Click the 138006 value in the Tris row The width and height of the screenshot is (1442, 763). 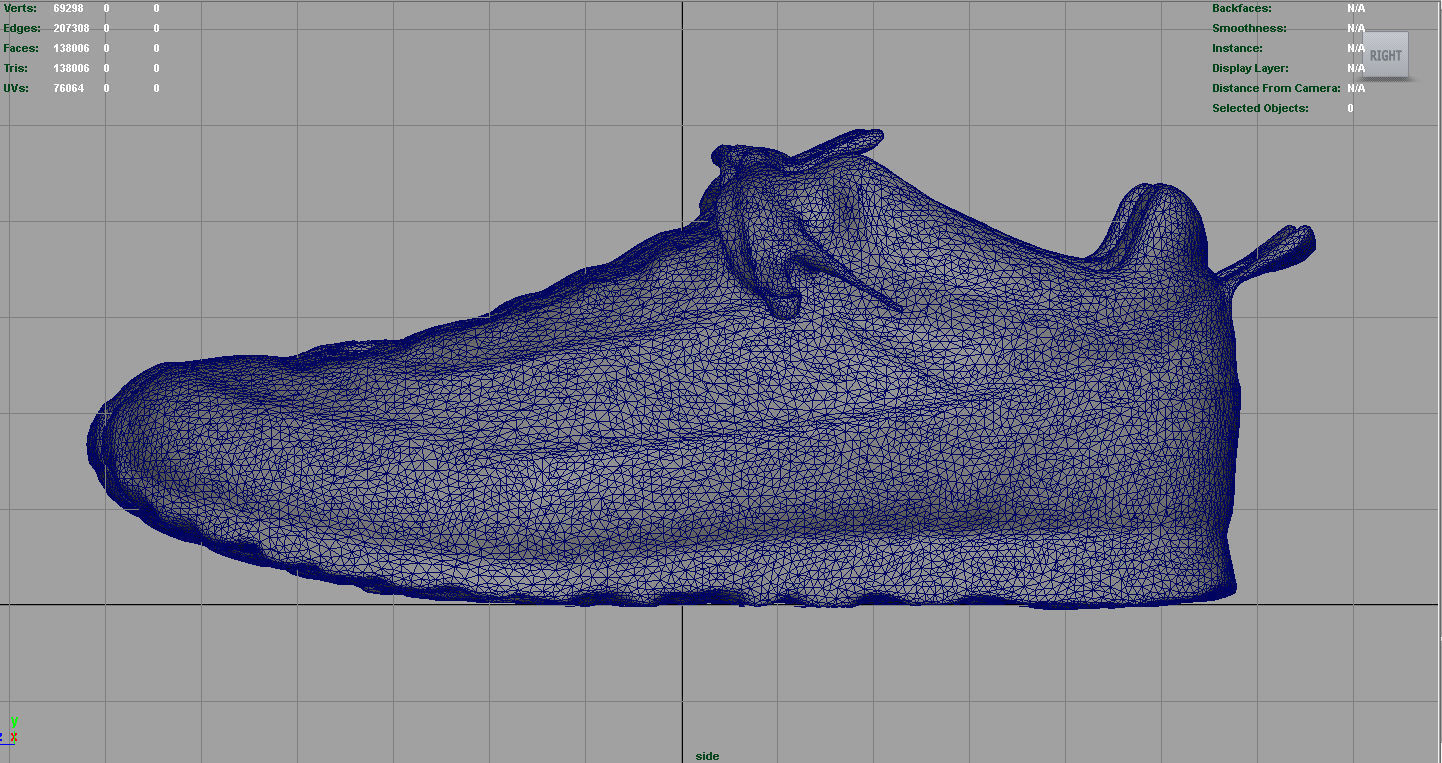click(x=71, y=68)
